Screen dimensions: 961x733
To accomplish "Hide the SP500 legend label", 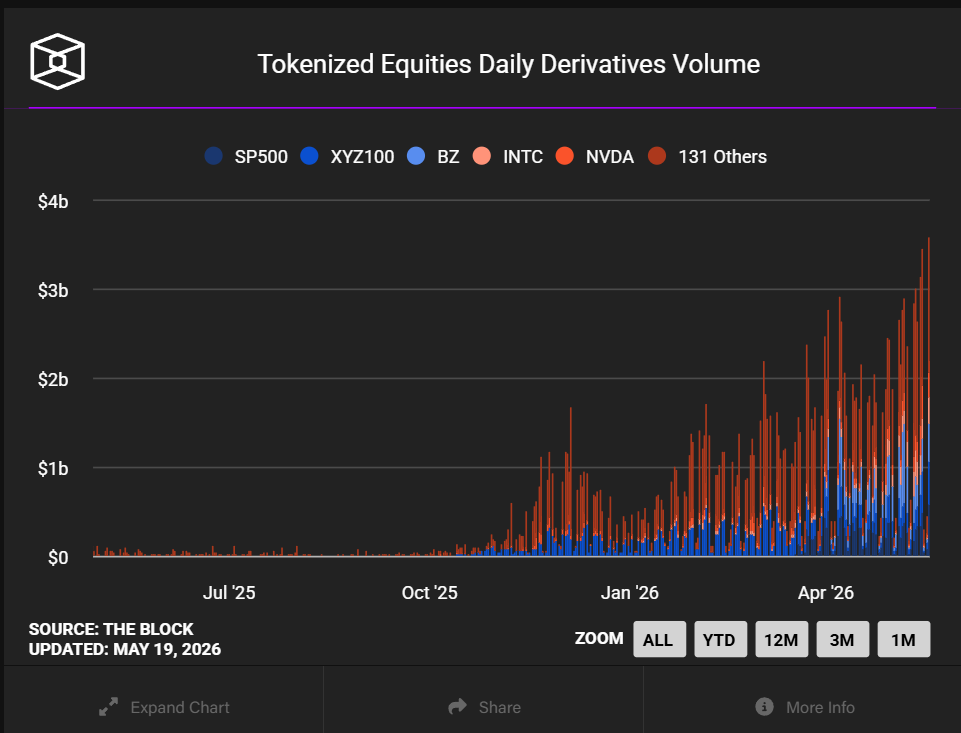I will click(261, 157).
